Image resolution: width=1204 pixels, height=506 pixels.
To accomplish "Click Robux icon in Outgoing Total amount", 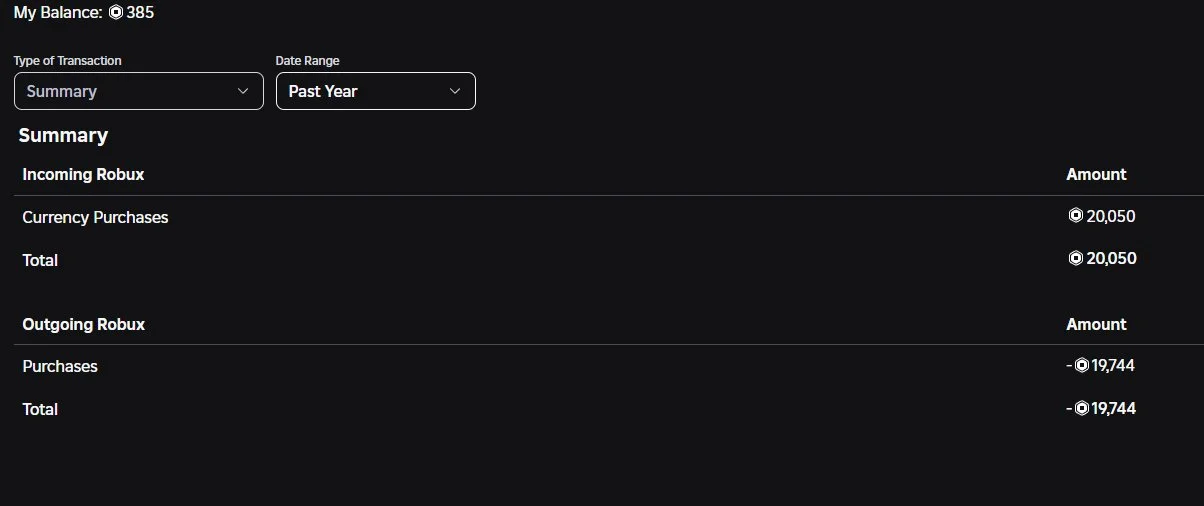I will click(1081, 408).
